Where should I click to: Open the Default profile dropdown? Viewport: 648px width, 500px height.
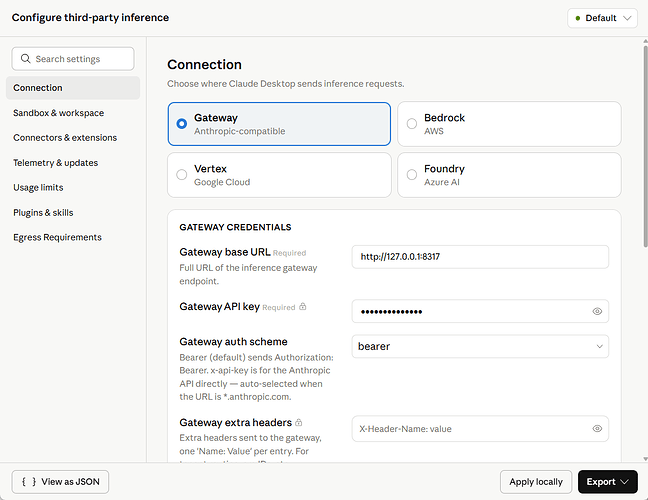click(603, 18)
